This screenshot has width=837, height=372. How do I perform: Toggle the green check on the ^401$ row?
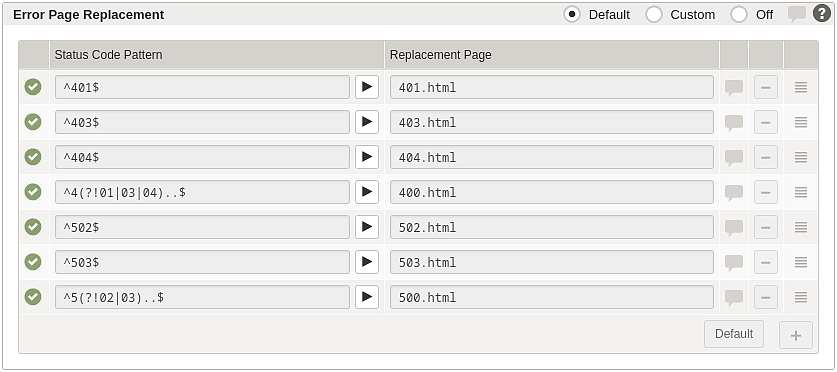[33, 87]
